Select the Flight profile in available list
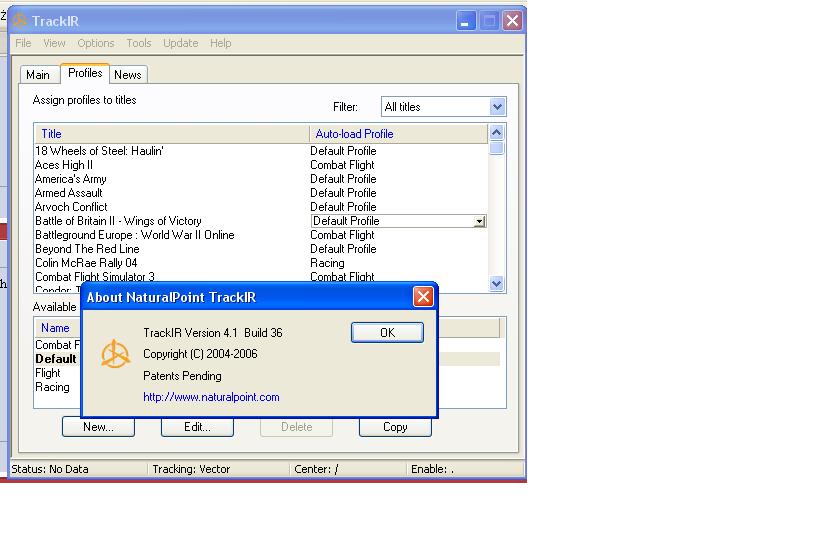This screenshot has height=545, width=814. pyautogui.click(x=48, y=373)
